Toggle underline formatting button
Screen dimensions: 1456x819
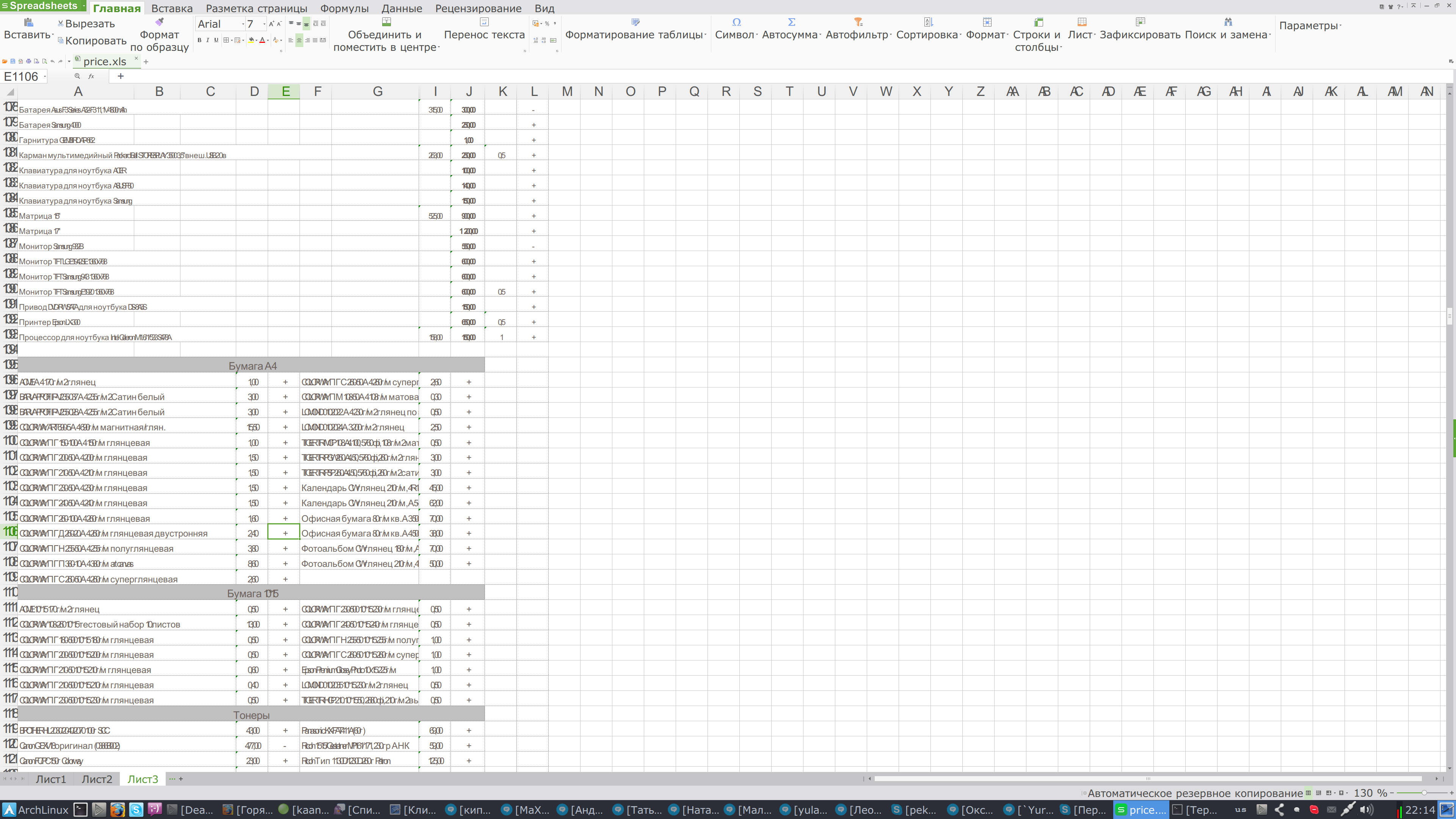[216, 40]
